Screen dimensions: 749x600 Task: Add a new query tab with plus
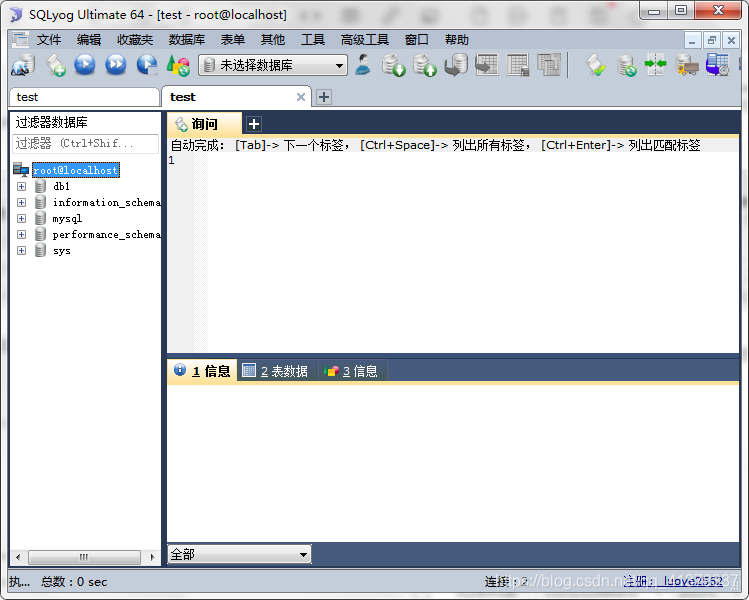(x=254, y=124)
